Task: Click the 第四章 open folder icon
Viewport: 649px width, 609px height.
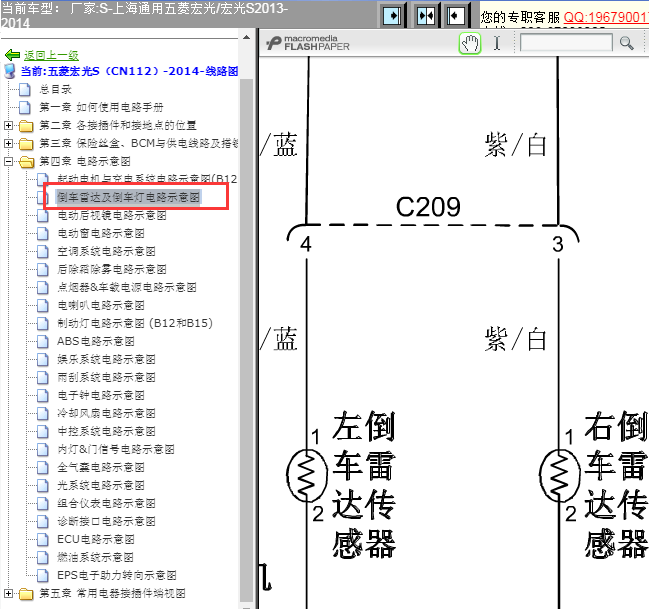Action: pyautogui.click(x=26, y=161)
